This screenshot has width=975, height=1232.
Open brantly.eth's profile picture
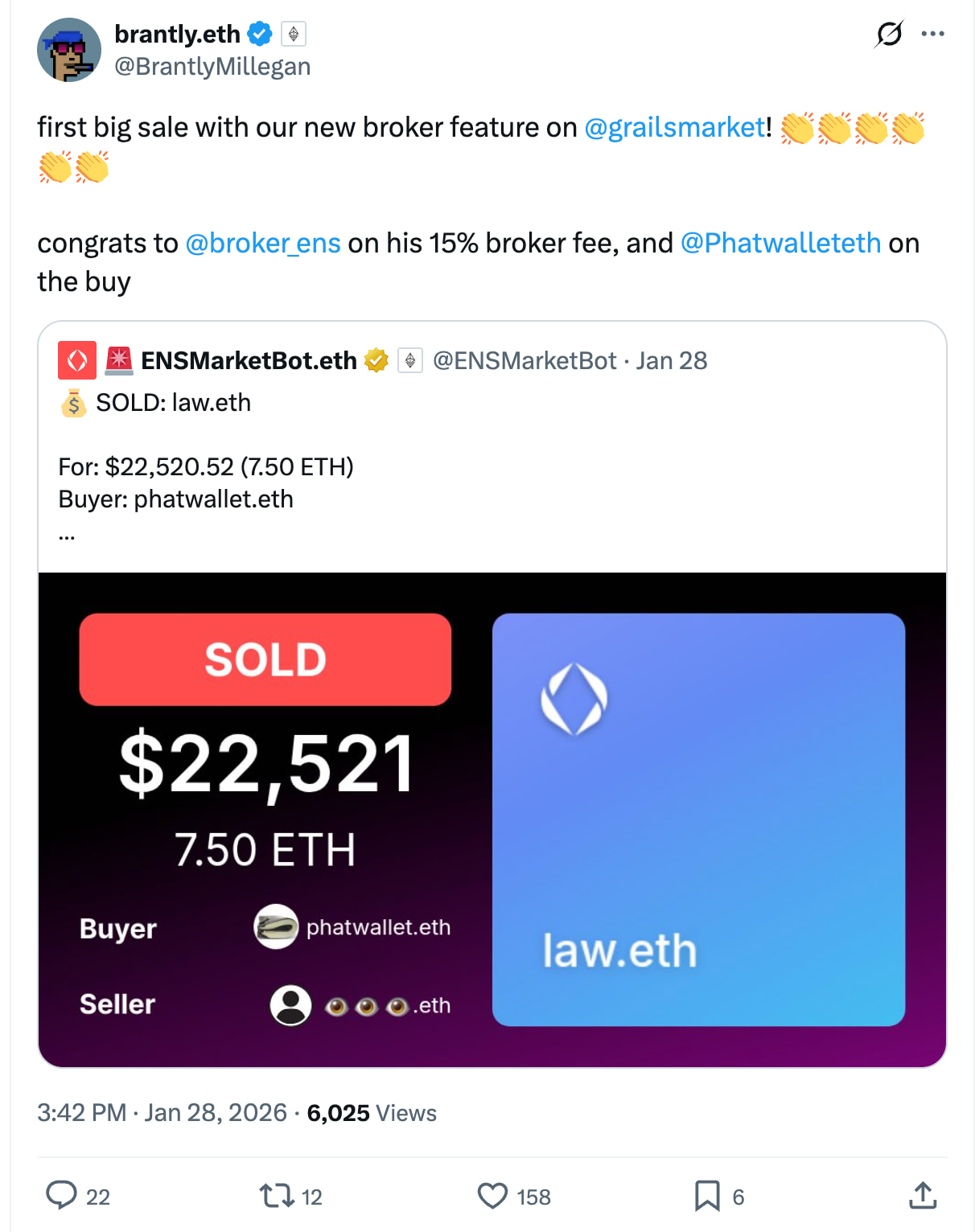pyautogui.click(x=69, y=49)
